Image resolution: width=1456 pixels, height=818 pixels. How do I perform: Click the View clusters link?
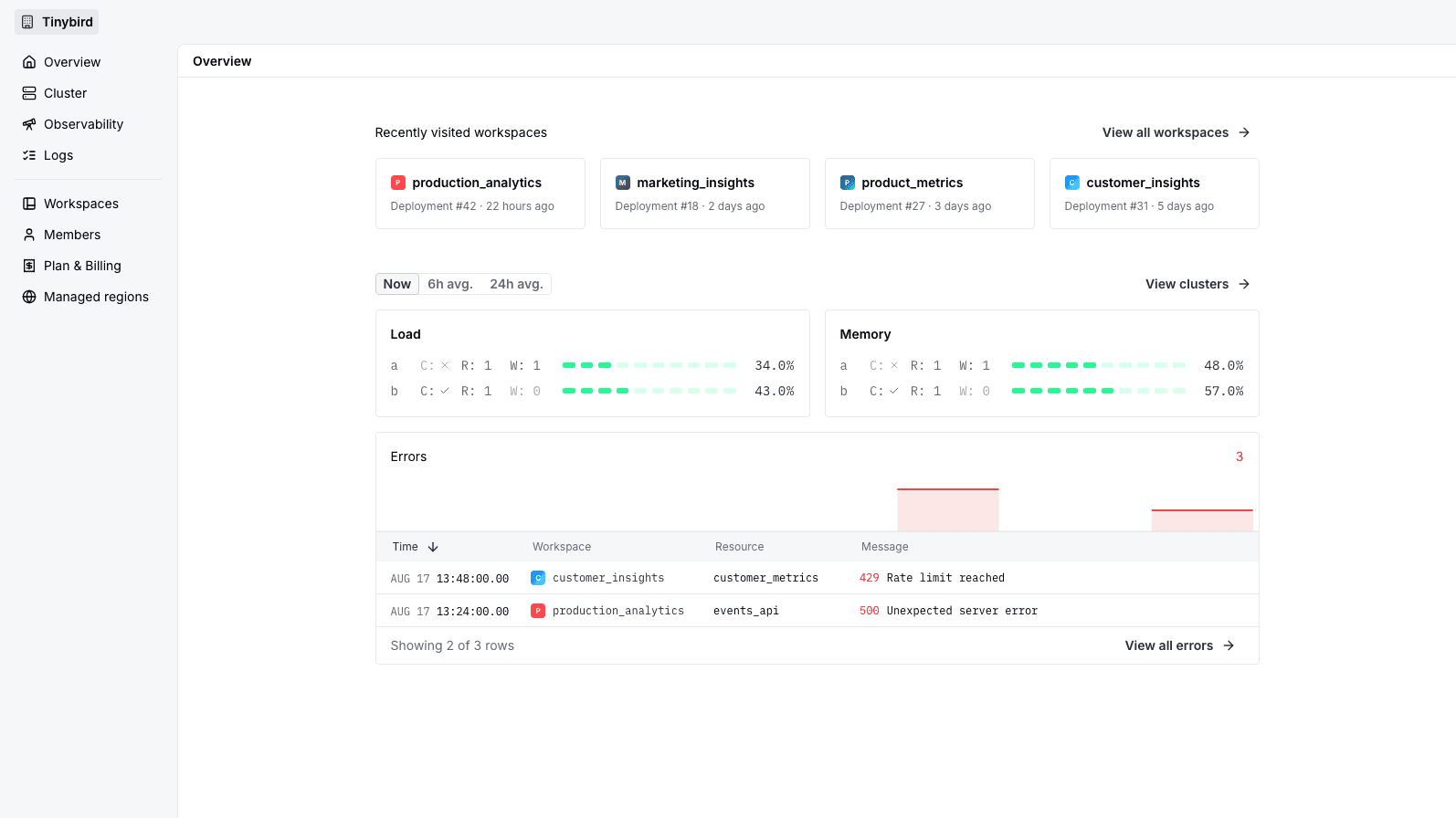tap(1198, 284)
